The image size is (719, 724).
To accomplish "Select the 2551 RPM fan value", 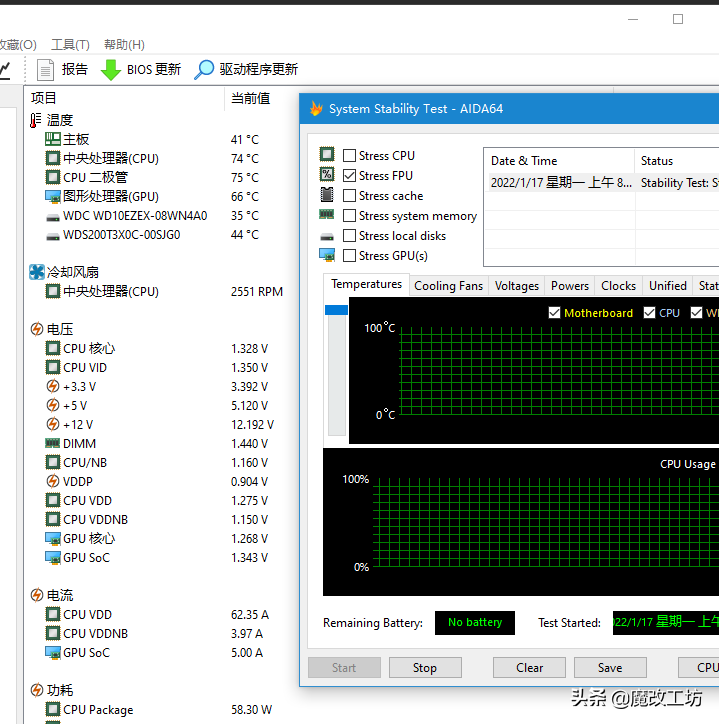I will [257, 291].
